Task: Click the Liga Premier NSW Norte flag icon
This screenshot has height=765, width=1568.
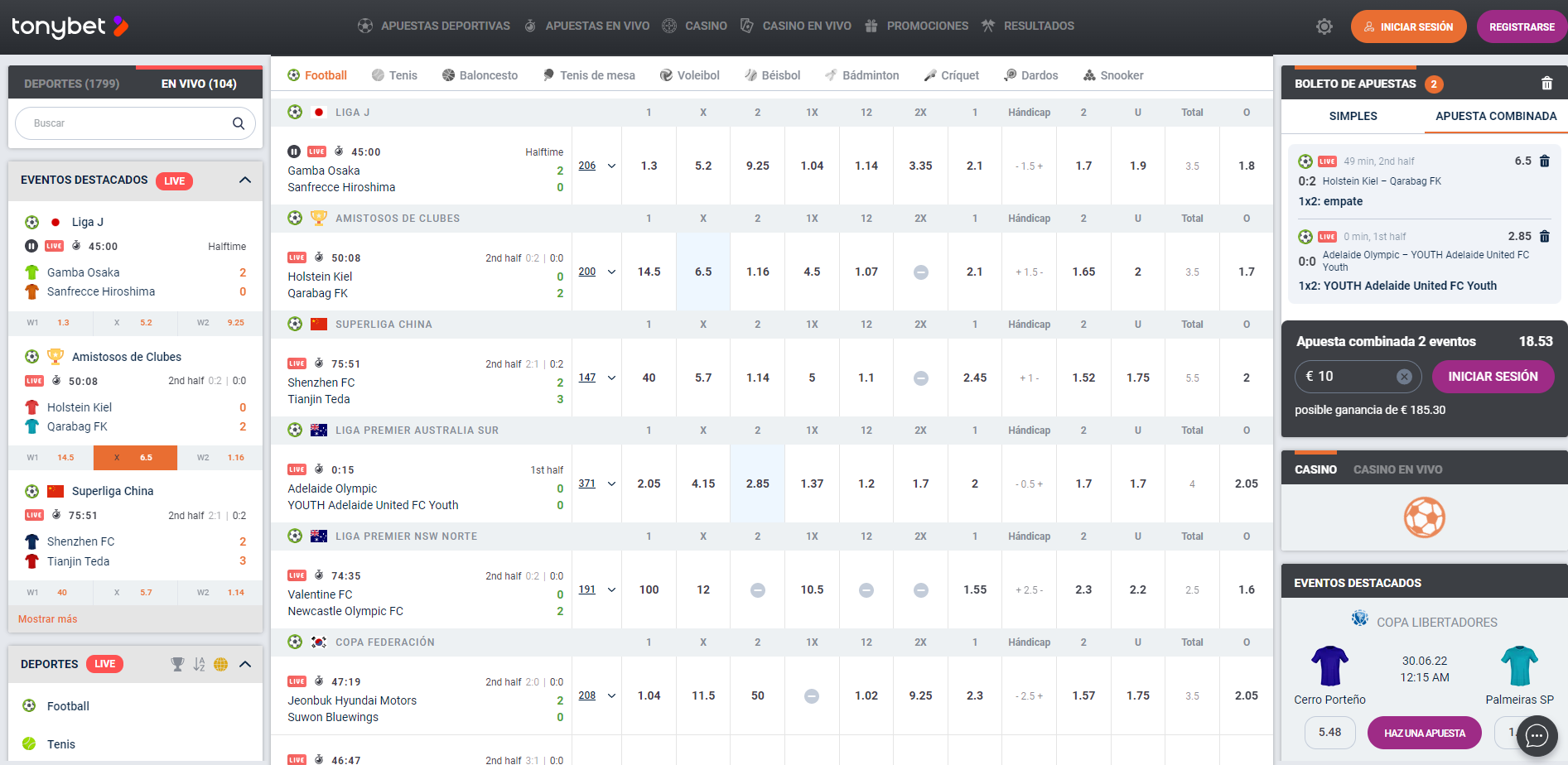Action: [319, 536]
